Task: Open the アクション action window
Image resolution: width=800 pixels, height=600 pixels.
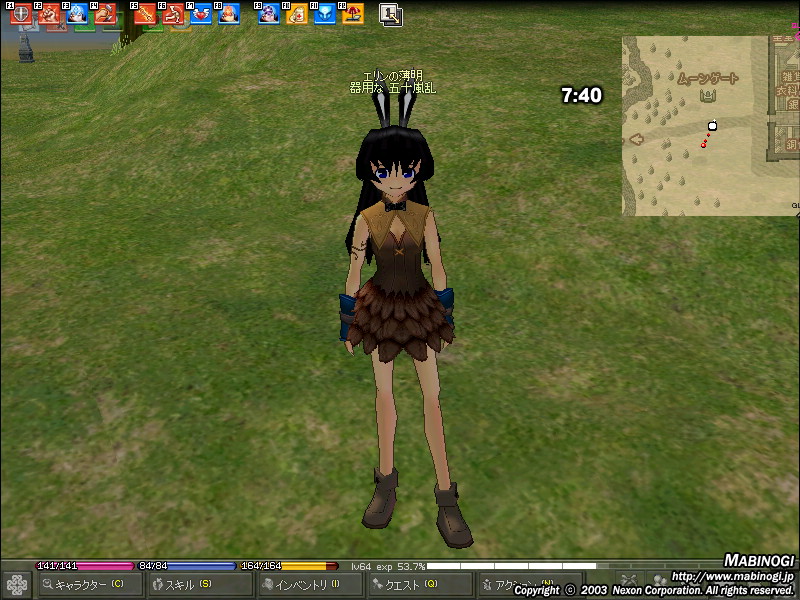Action: 531,585
